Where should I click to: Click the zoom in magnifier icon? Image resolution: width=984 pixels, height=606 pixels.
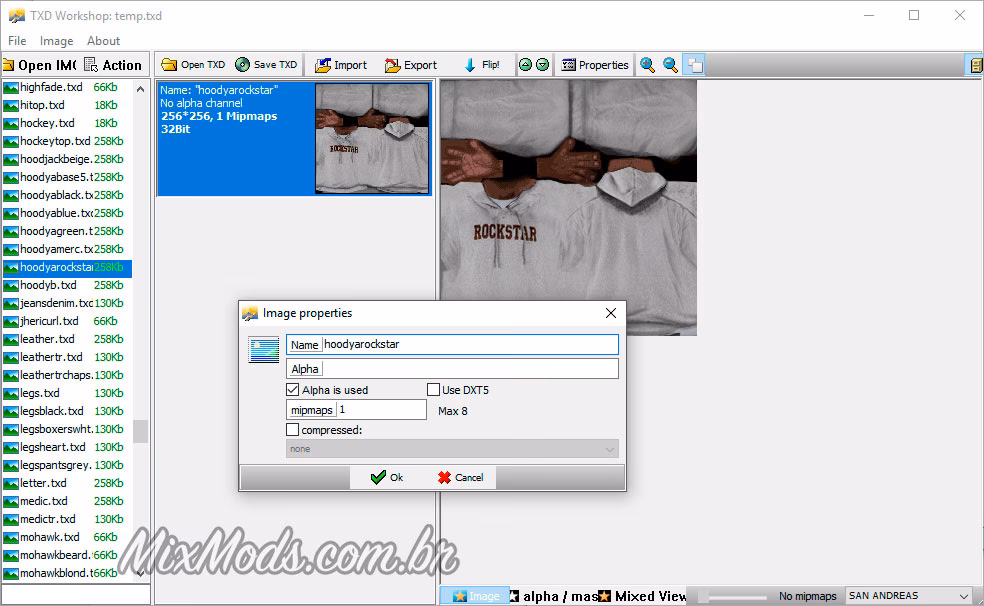[647, 65]
